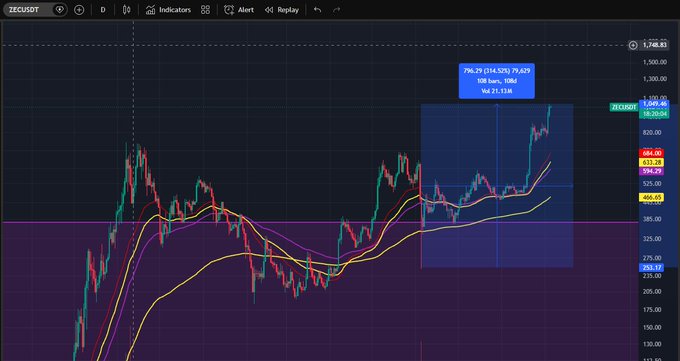Undo the last chart action
This screenshot has height=361, width=680.
coord(317,10)
